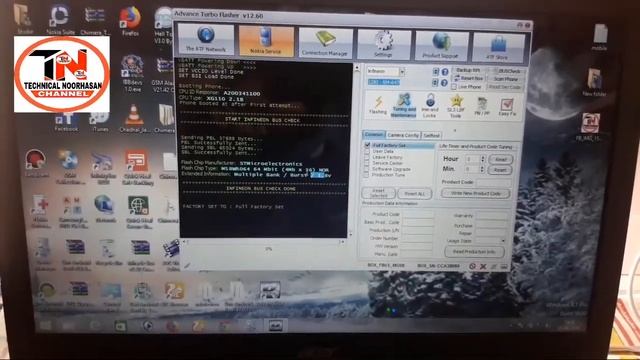This screenshot has width=640, height=360.
Task: Open the Easy Fix tool
Action: [x=507, y=107]
